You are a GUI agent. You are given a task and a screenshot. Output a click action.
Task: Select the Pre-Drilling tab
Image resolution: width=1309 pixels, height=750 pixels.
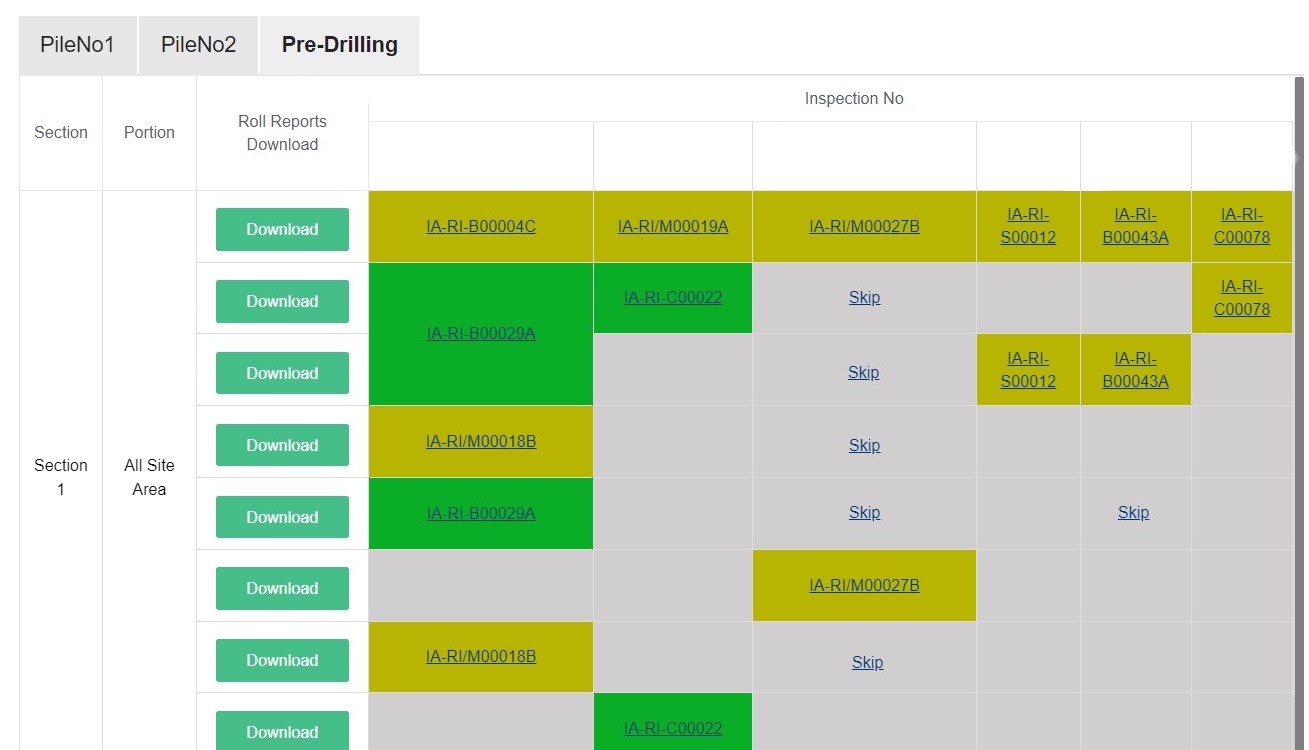(x=340, y=45)
